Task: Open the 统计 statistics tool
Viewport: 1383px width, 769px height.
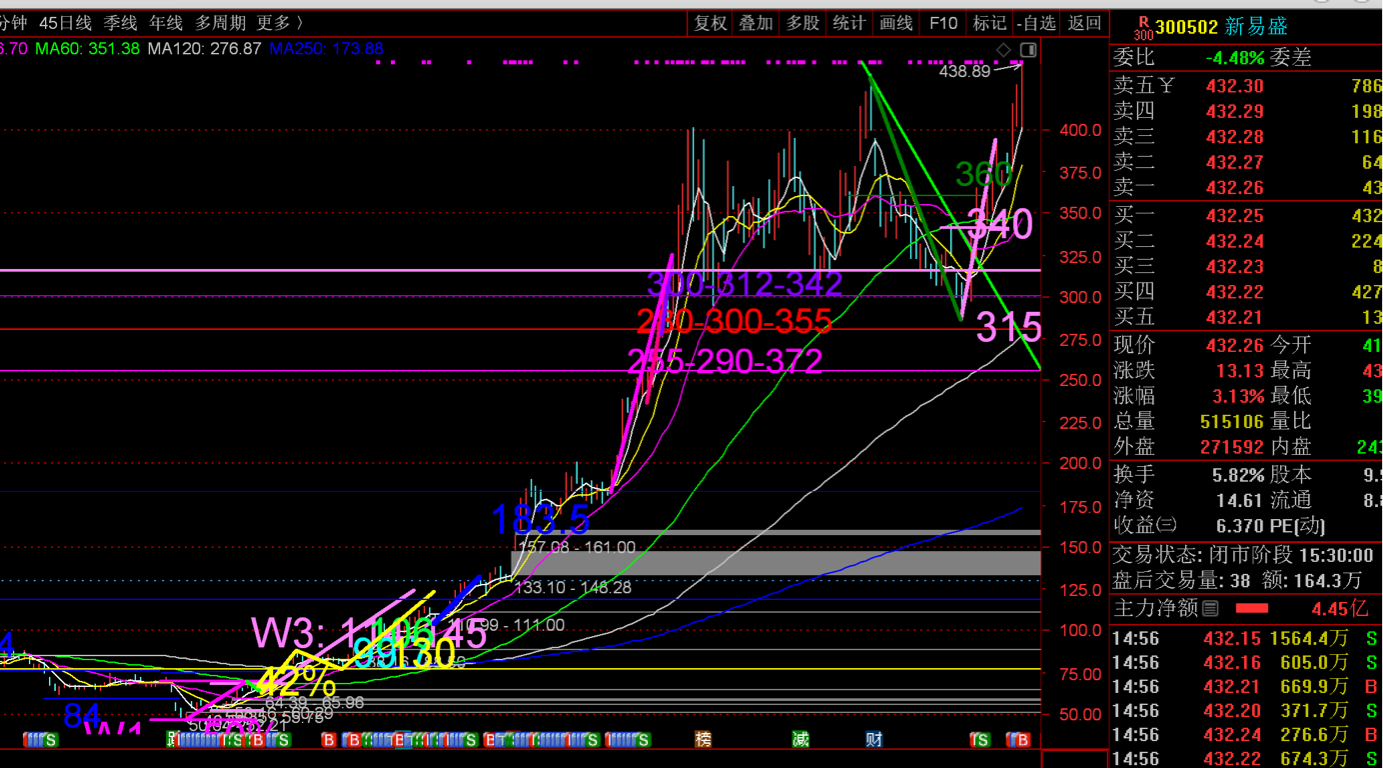Action: [x=849, y=23]
